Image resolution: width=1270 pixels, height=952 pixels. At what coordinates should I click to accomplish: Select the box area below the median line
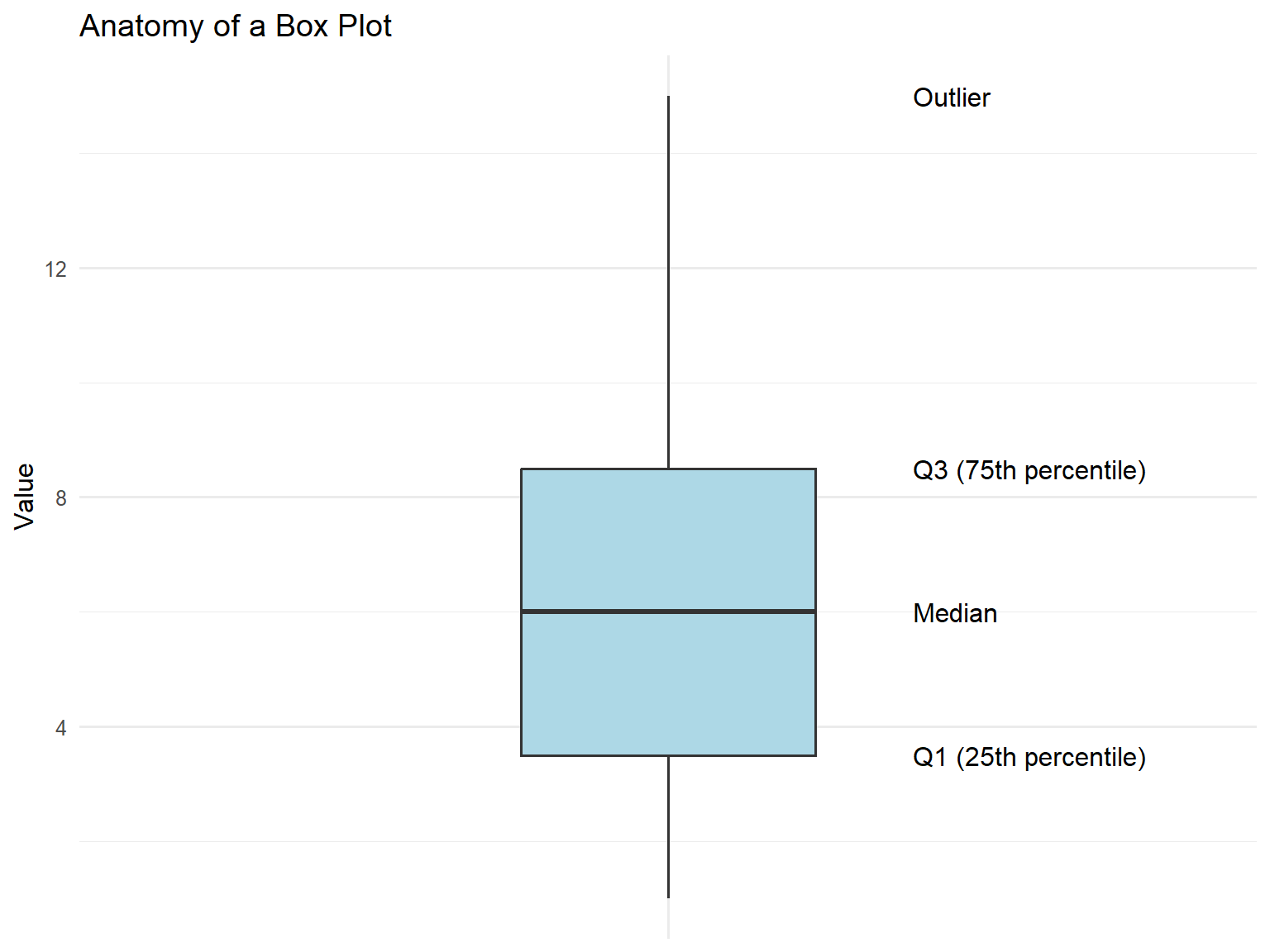[x=668, y=683]
